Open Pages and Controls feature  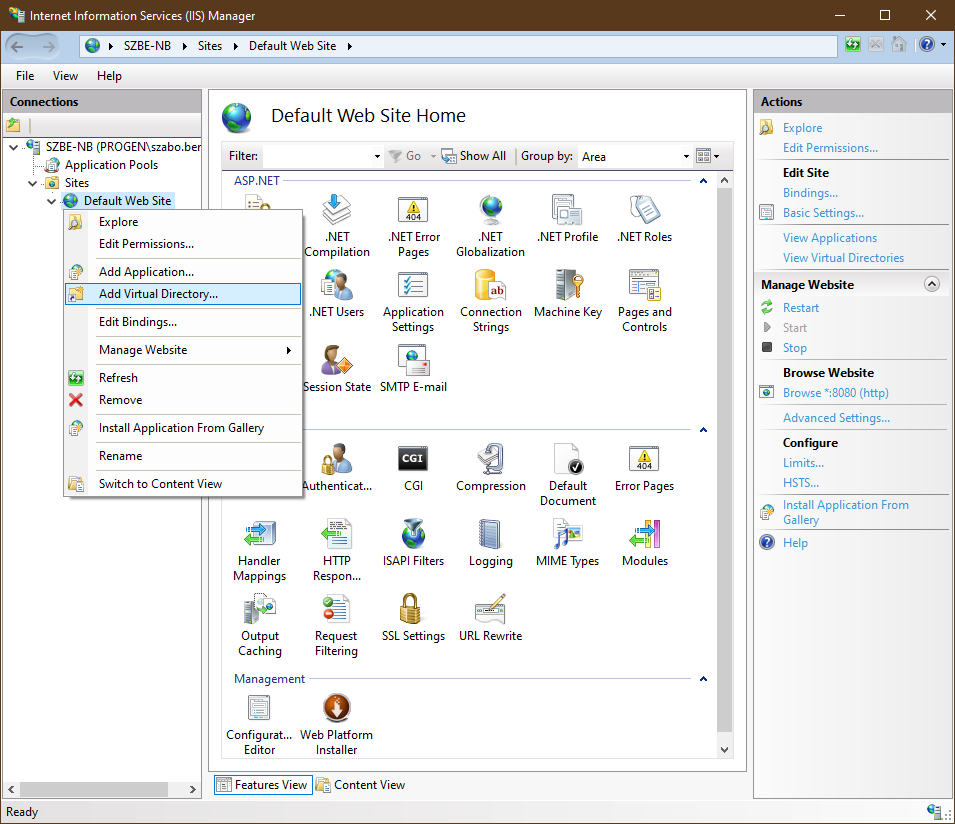644,301
